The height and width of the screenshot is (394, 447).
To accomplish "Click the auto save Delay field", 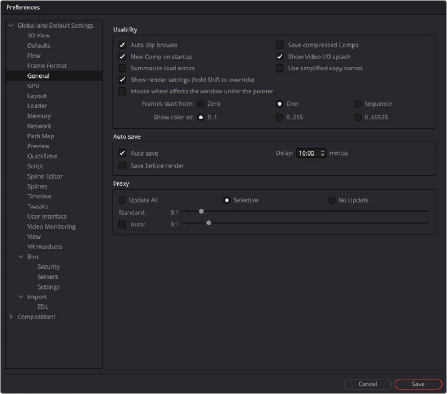I will (x=311, y=153).
